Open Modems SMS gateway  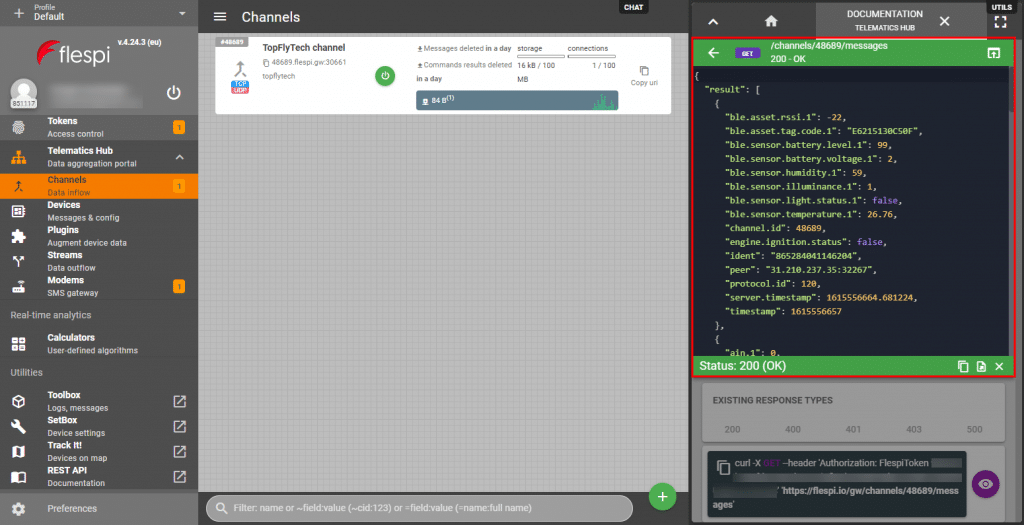coord(99,286)
